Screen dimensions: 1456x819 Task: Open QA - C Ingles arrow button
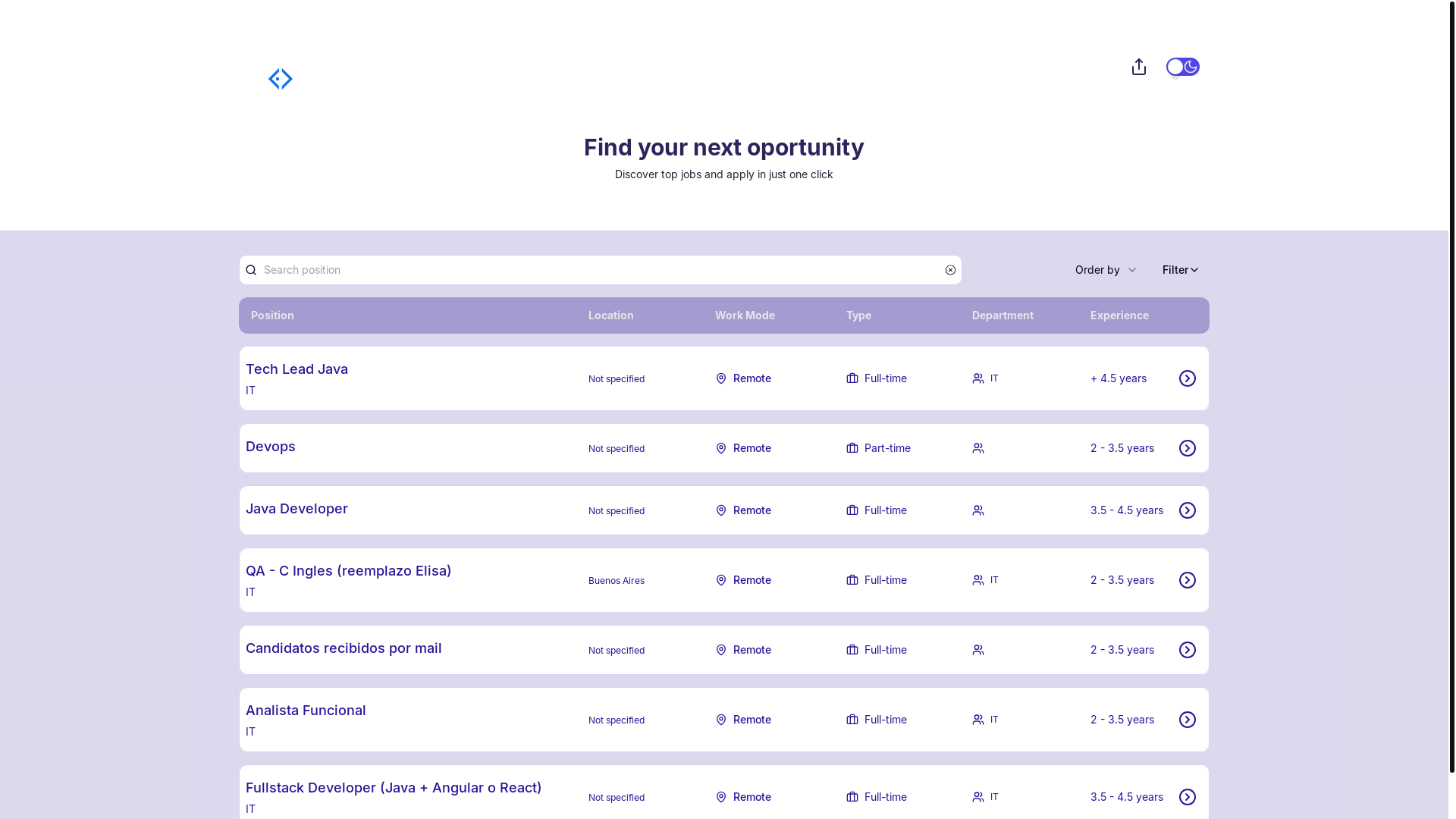click(x=1187, y=580)
